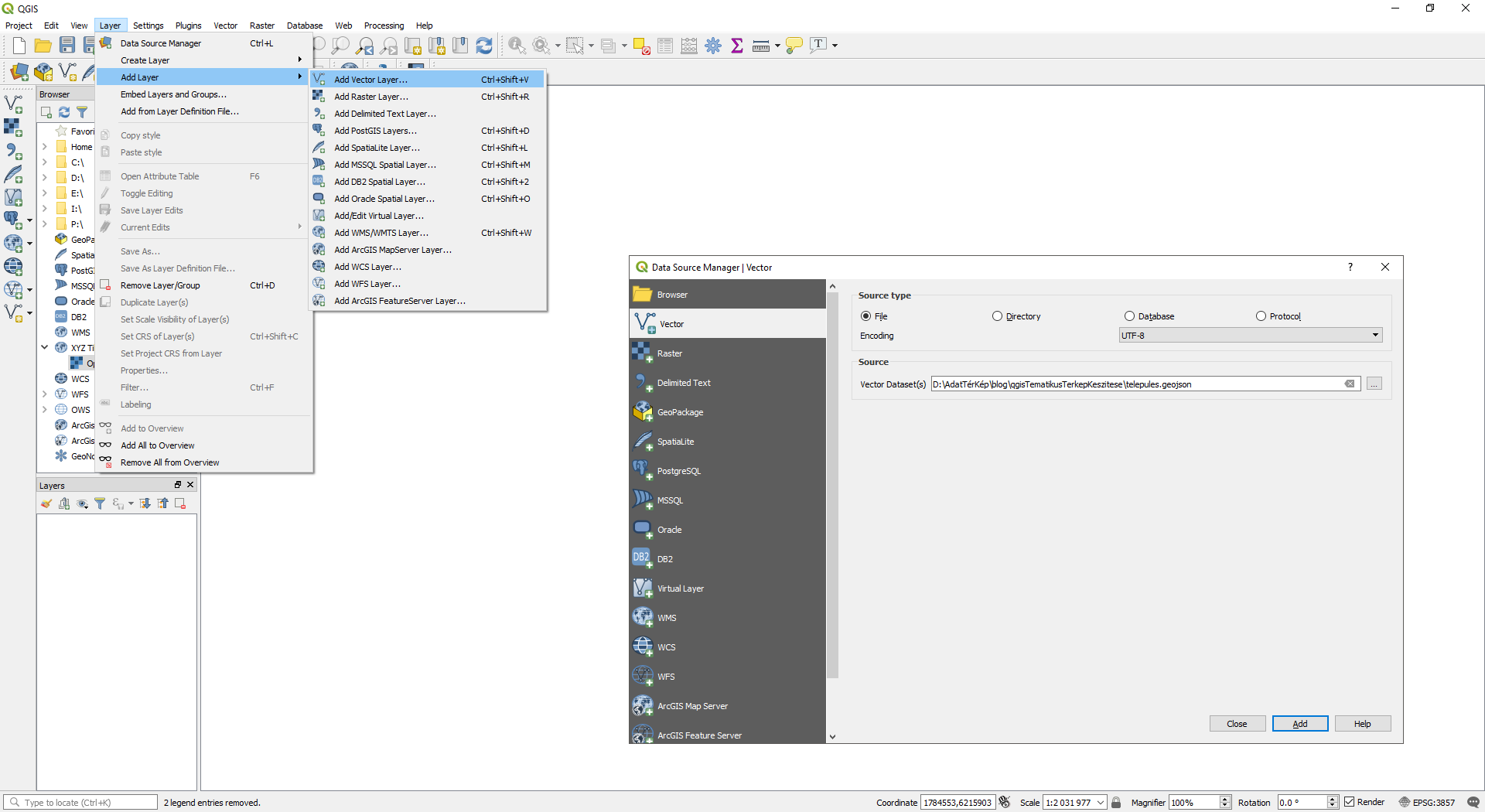
Task: Expand the Home folder in Browser
Action: (x=45, y=146)
